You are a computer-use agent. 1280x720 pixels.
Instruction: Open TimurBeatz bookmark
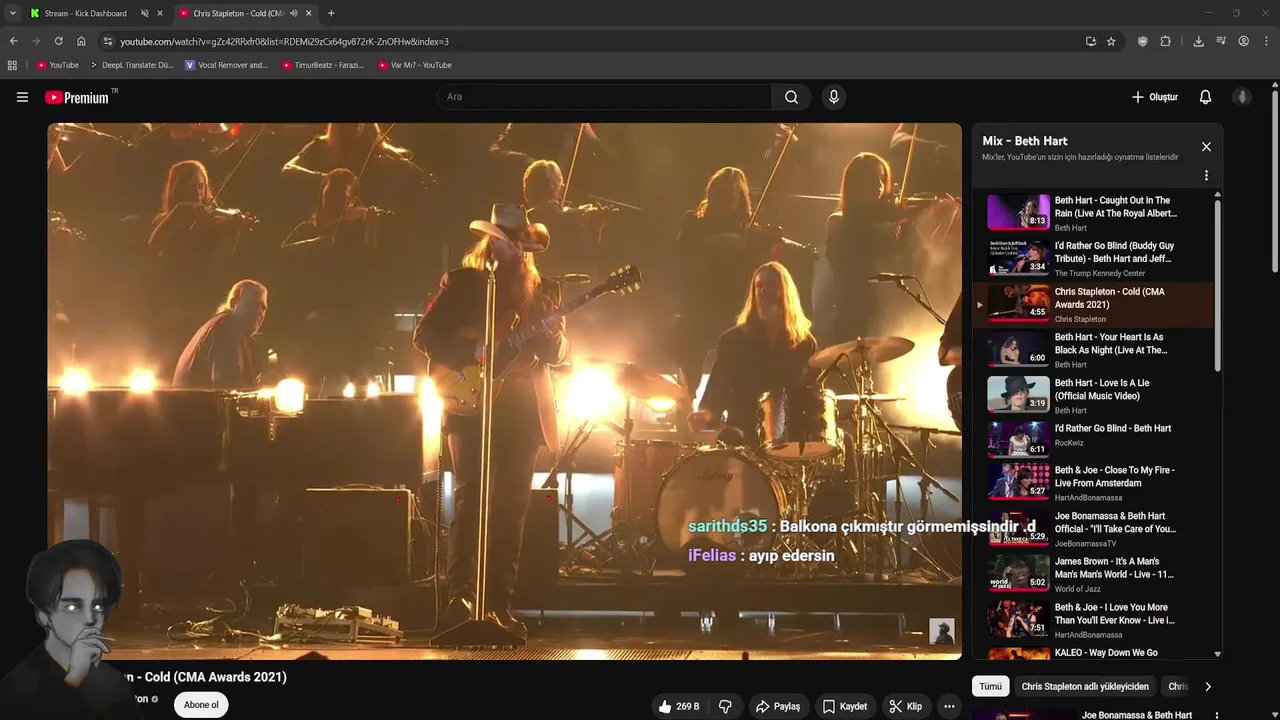323,65
